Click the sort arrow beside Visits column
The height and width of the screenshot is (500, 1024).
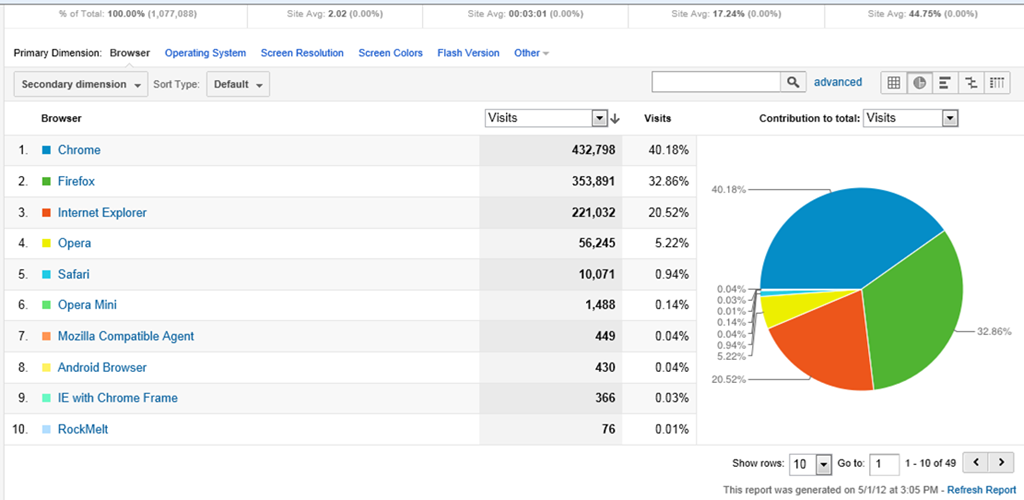[615, 119]
